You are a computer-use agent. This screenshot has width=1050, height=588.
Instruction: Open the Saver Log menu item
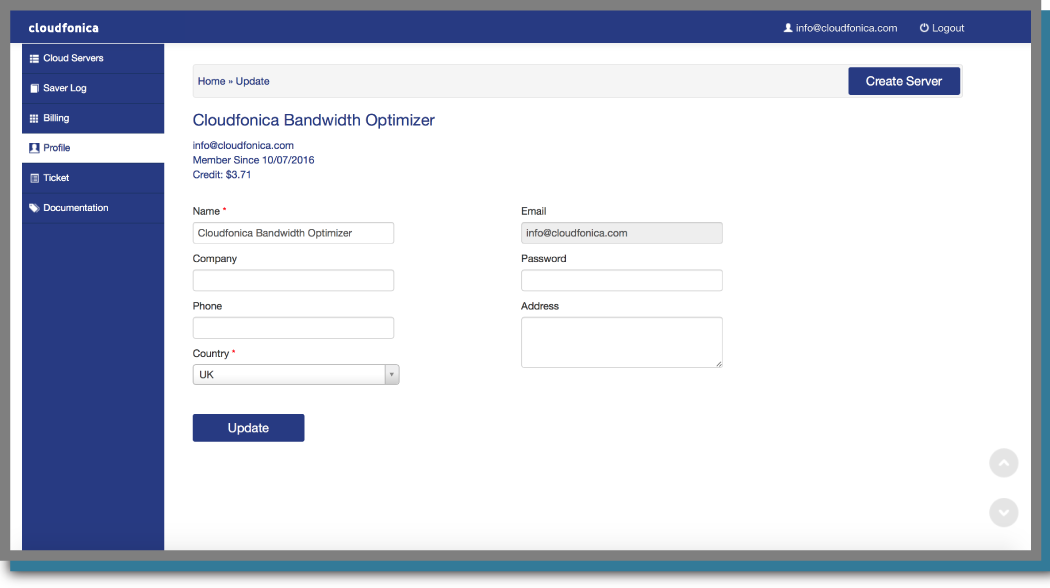65,88
